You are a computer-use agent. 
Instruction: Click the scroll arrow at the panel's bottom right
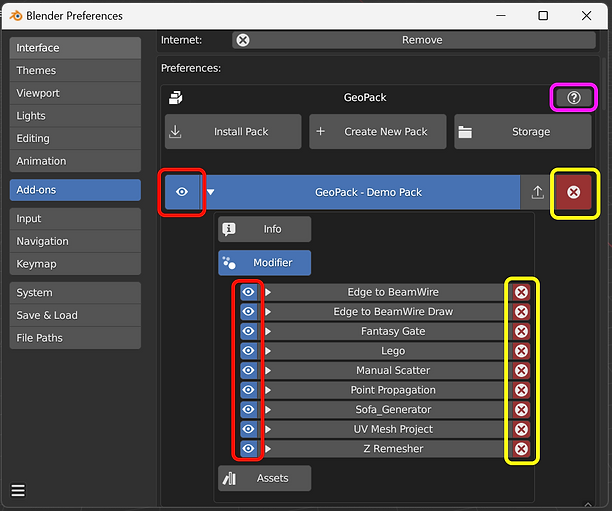click(588, 504)
